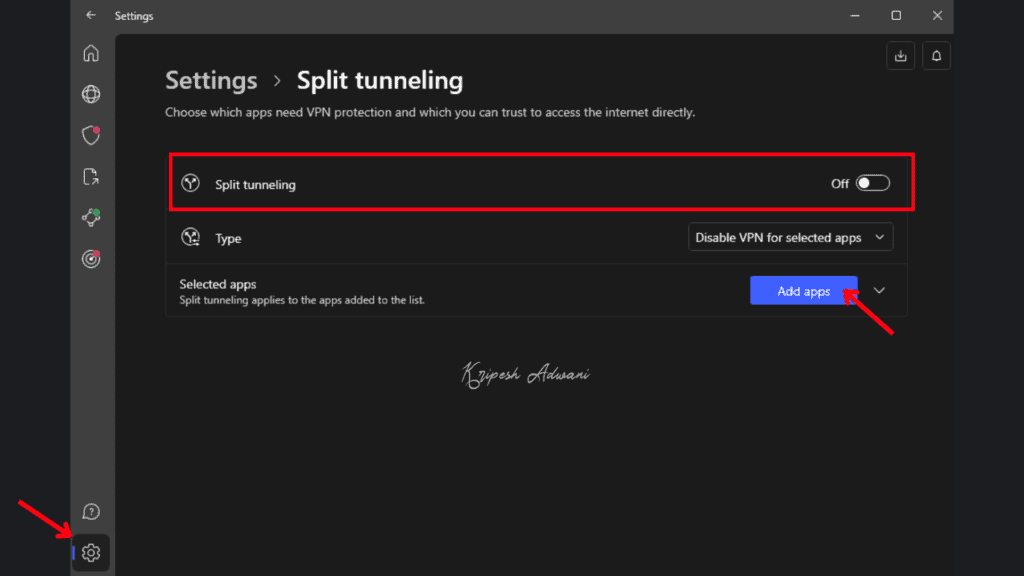Select the highlighted Split tunneling row
The image size is (1024, 576).
point(540,183)
